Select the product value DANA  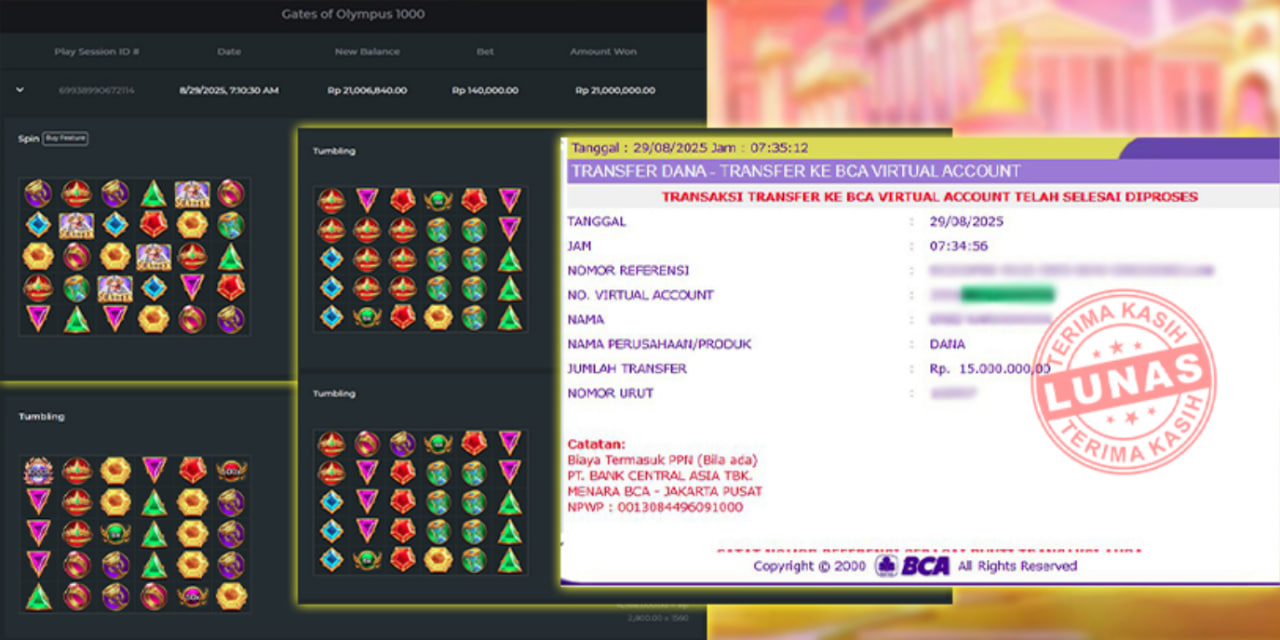click(x=947, y=344)
